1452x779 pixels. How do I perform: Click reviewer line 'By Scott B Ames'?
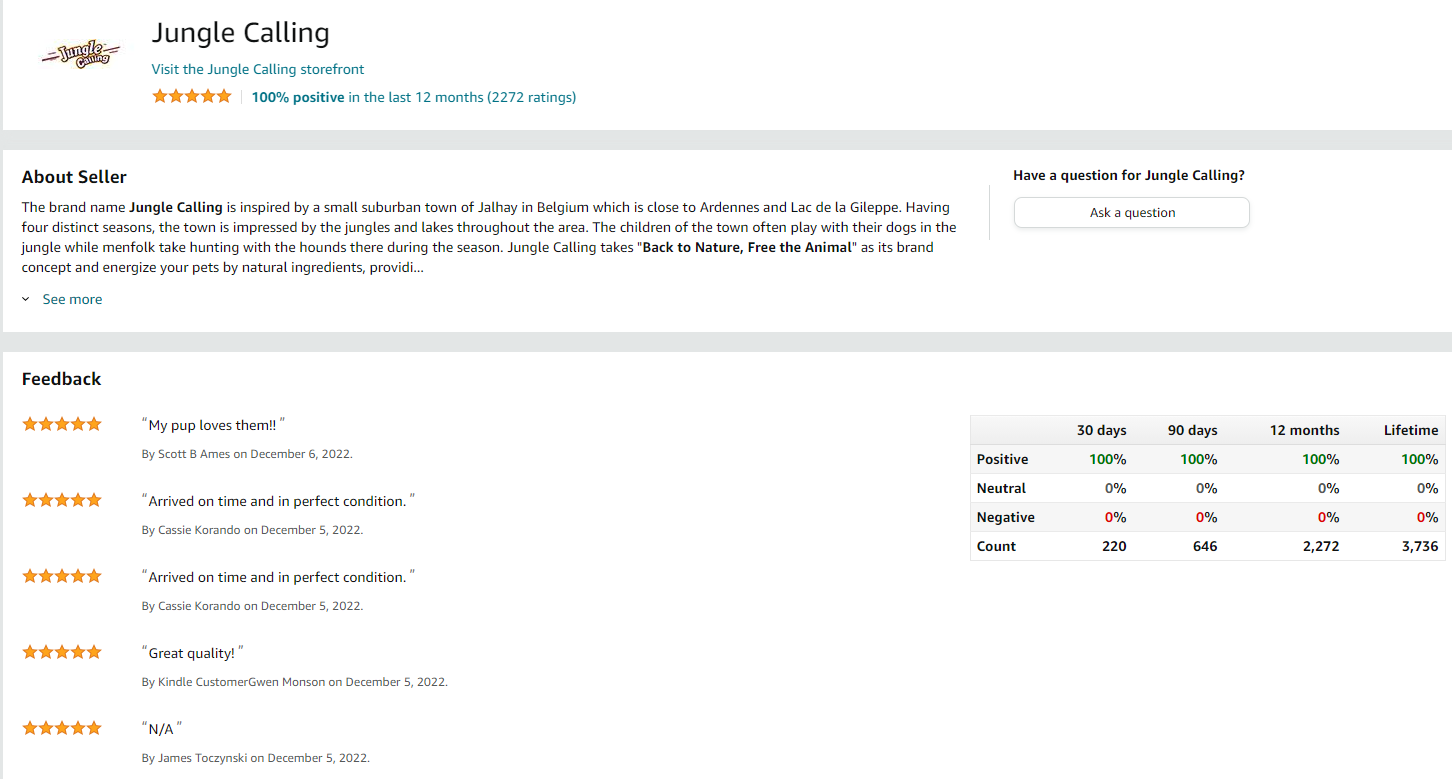coord(247,454)
